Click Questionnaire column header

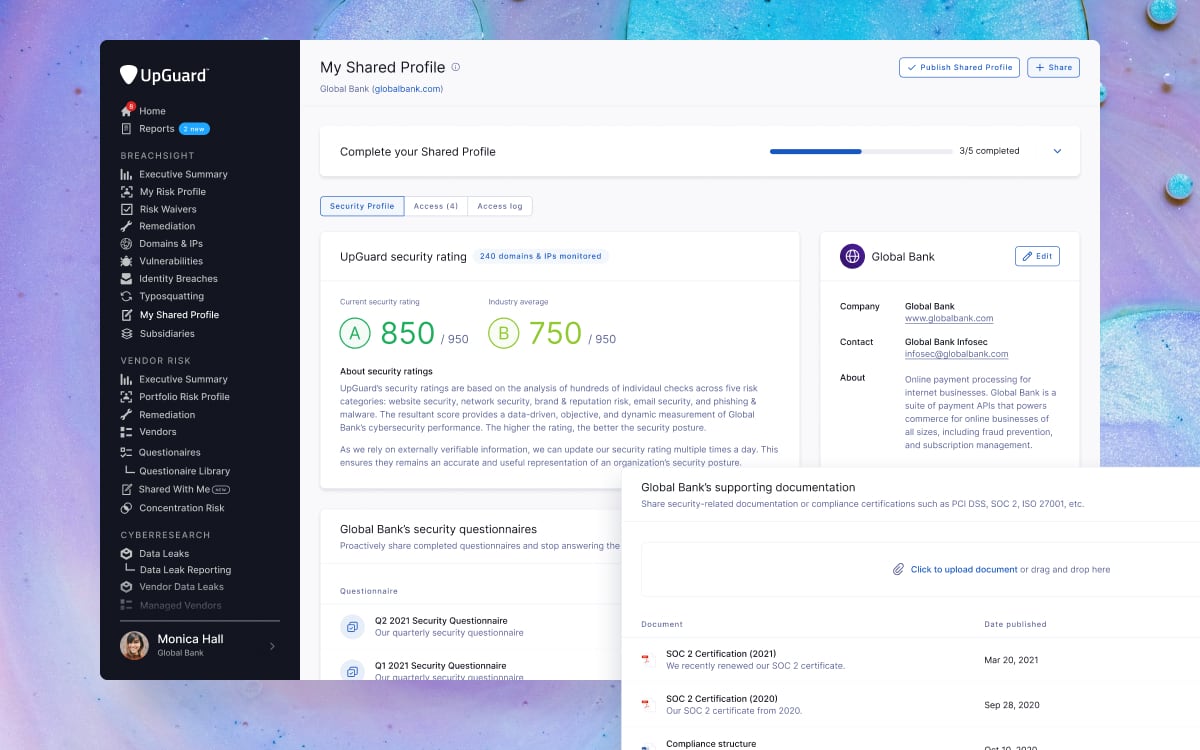[x=369, y=590]
